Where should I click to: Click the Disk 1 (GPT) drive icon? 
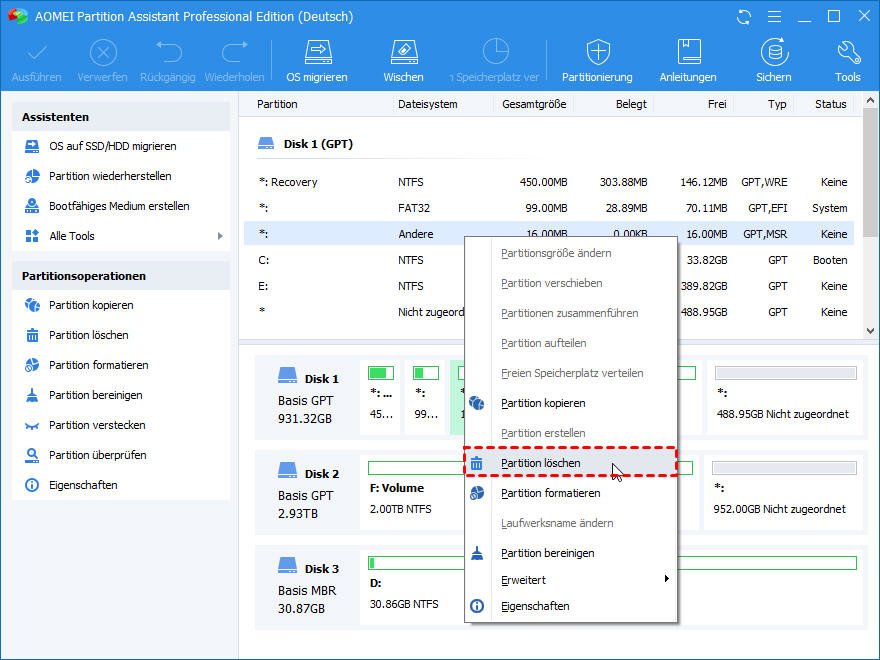pyautogui.click(x=265, y=144)
